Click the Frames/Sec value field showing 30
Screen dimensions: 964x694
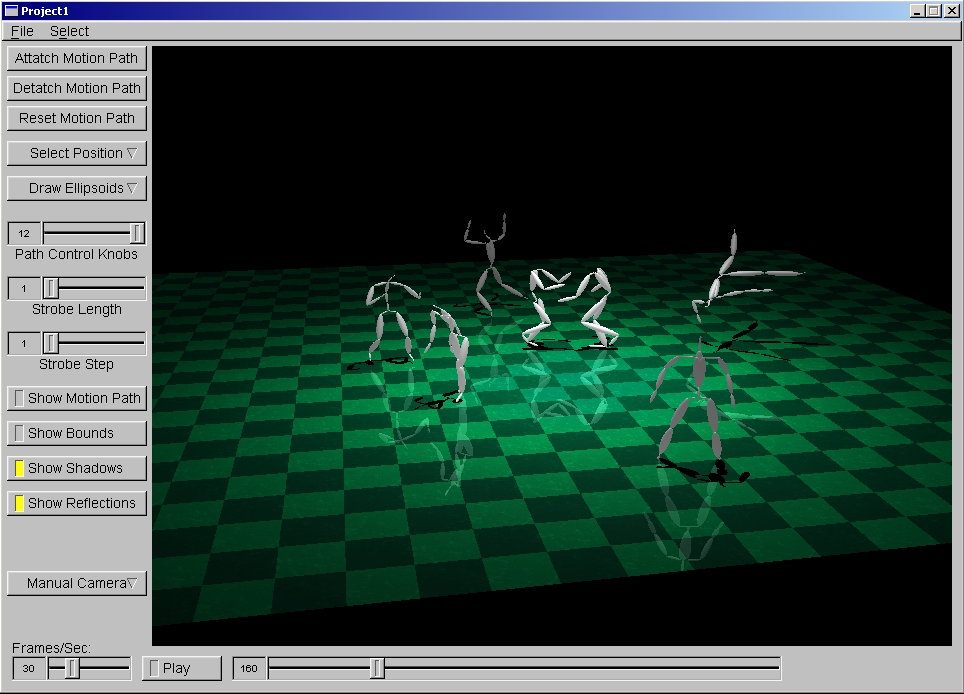[28, 668]
